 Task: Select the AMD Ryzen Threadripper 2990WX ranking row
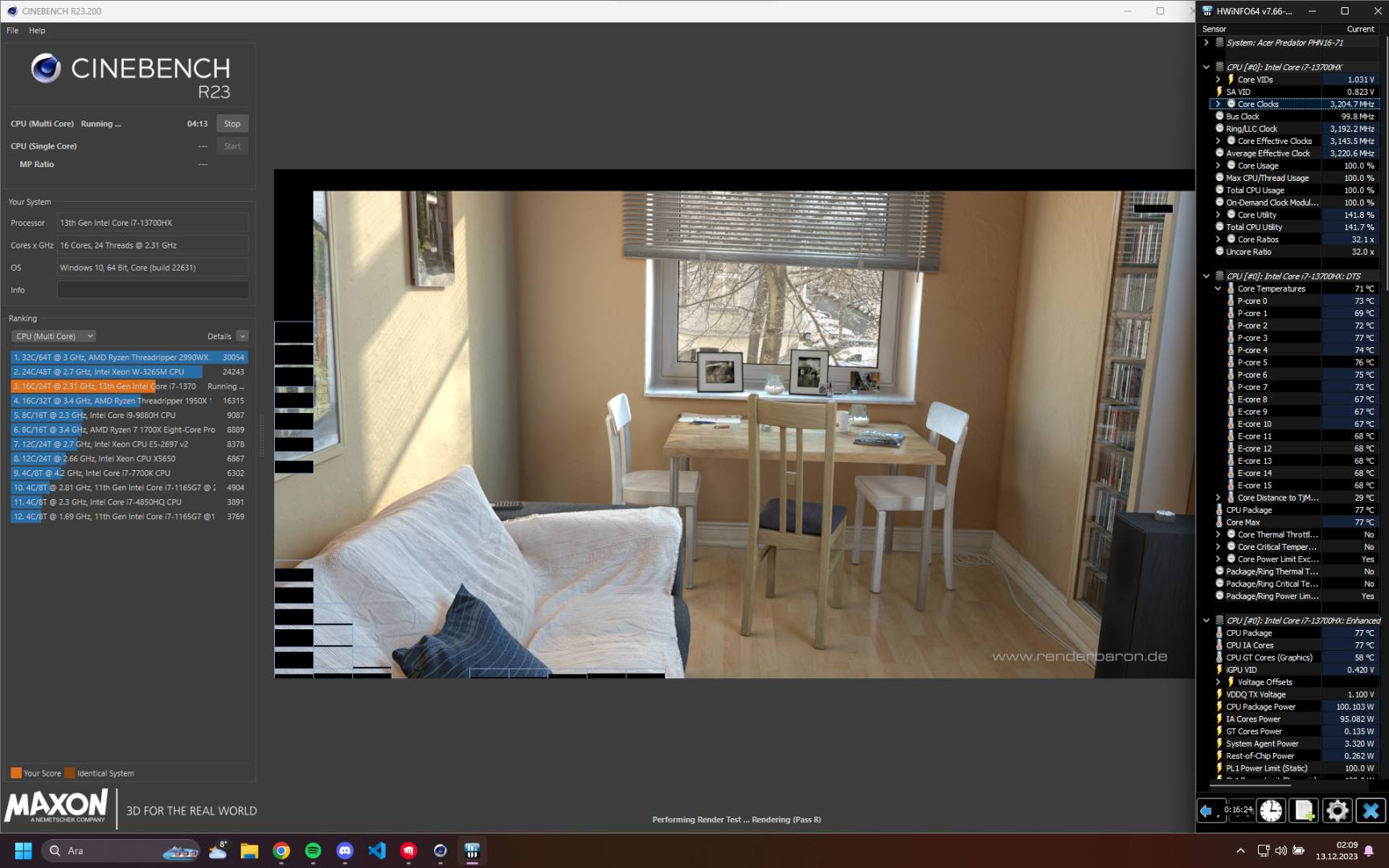129,358
